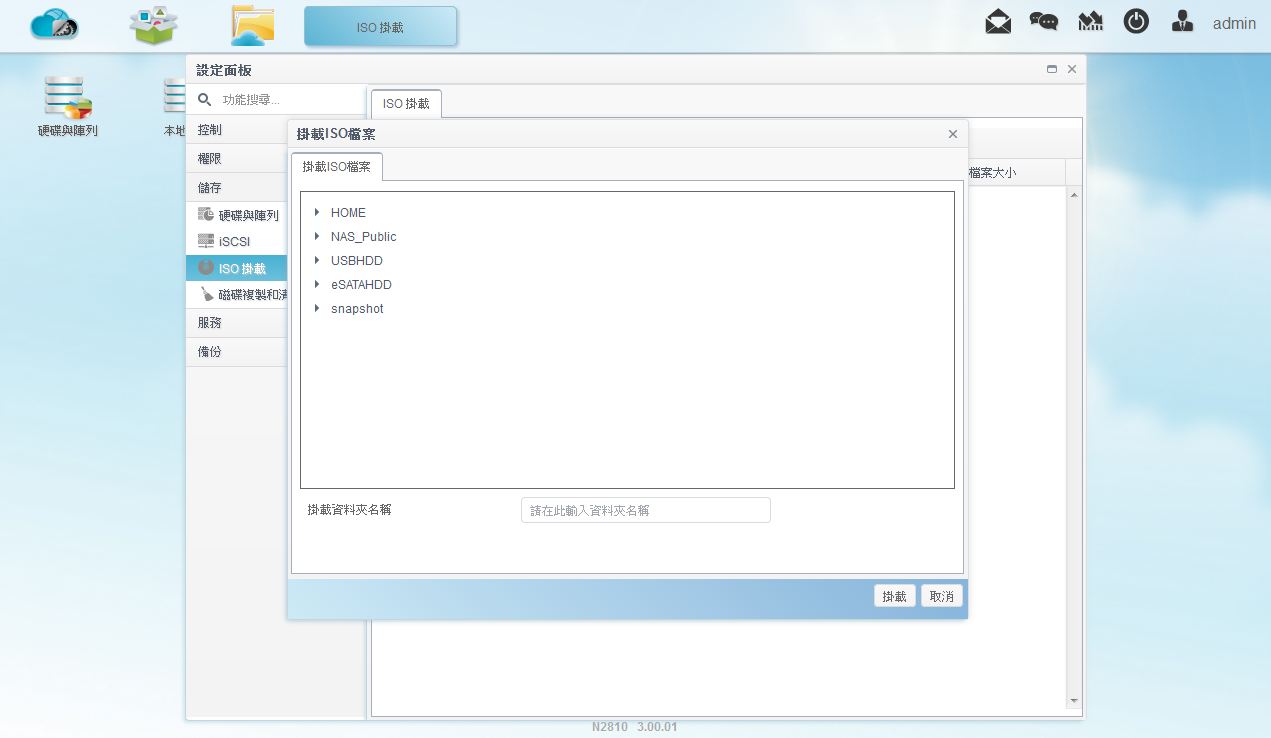Switch to the ISO 掛載 taskbar window button

(380, 26)
